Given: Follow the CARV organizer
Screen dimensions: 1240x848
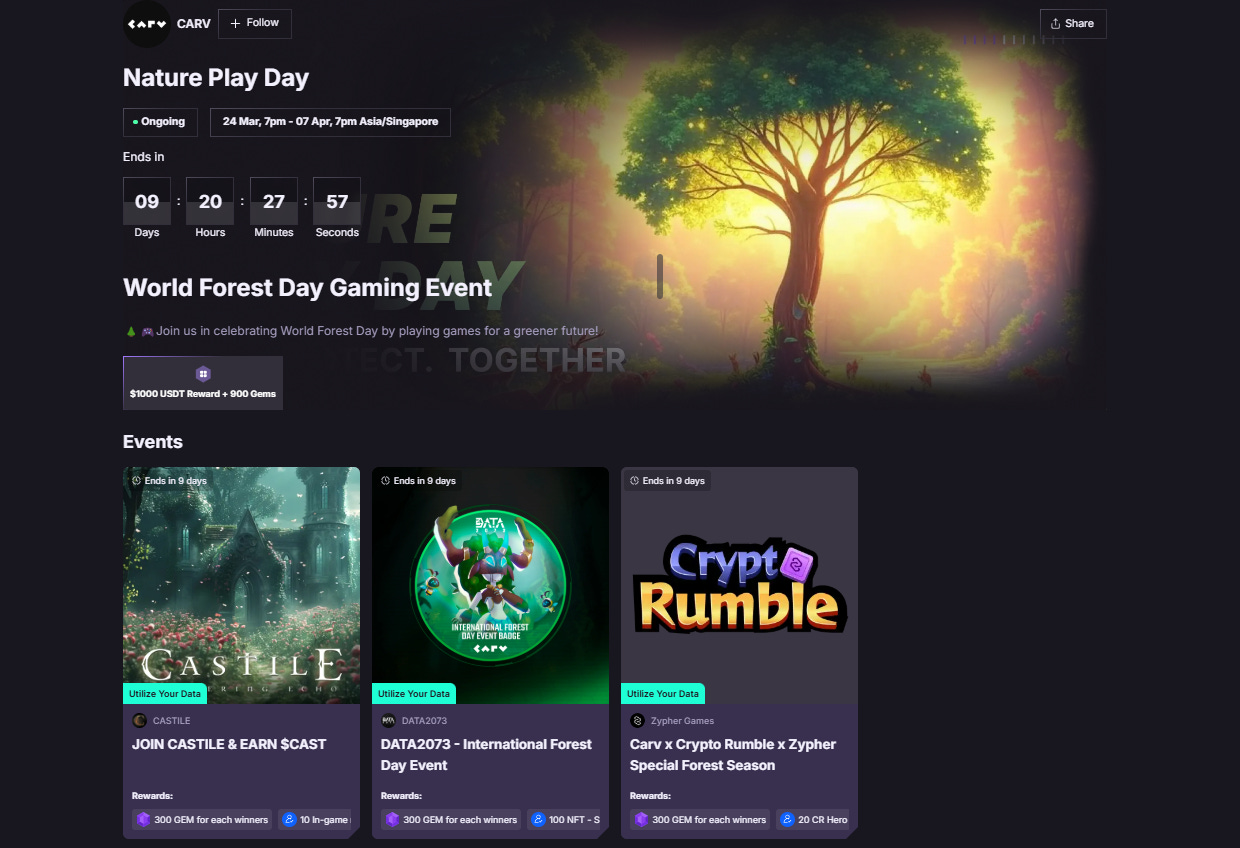Looking at the screenshot, I should [255, 23].
